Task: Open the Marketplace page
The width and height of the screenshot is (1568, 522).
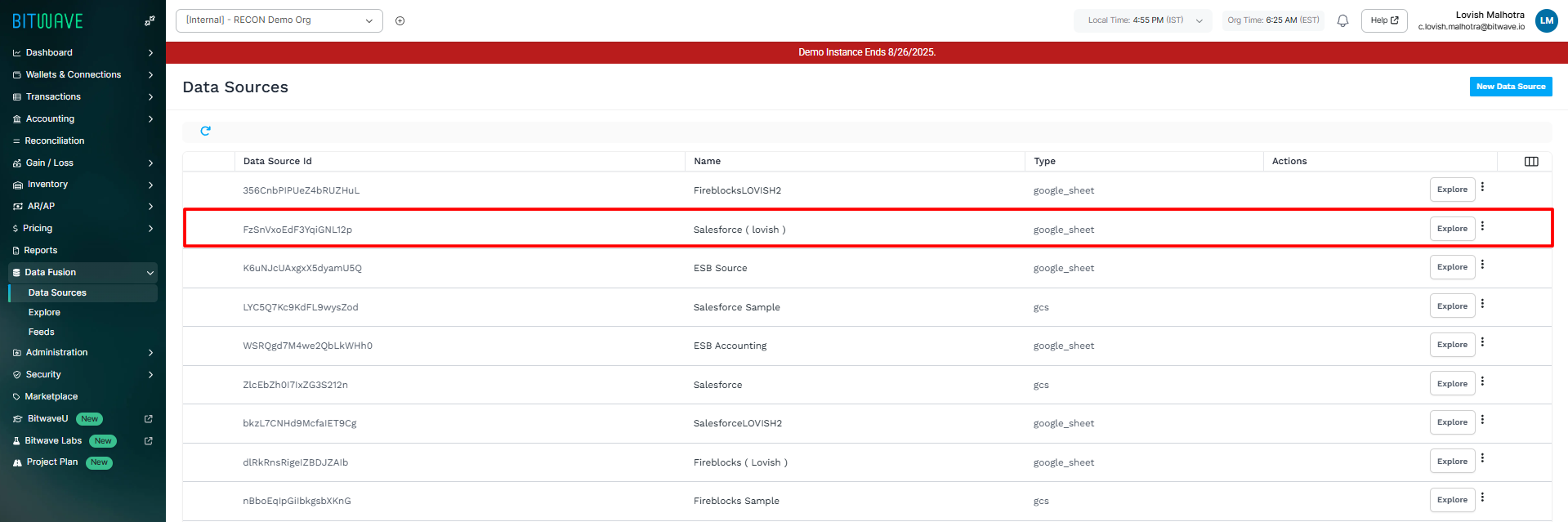Action: (x=51, y=397)
